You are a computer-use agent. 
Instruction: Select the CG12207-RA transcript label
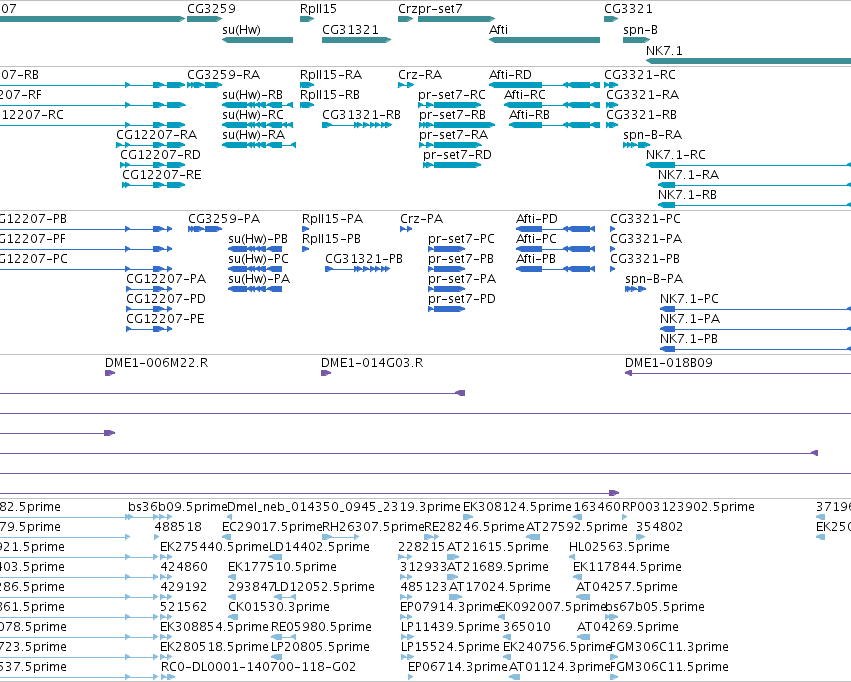point(156,135)
